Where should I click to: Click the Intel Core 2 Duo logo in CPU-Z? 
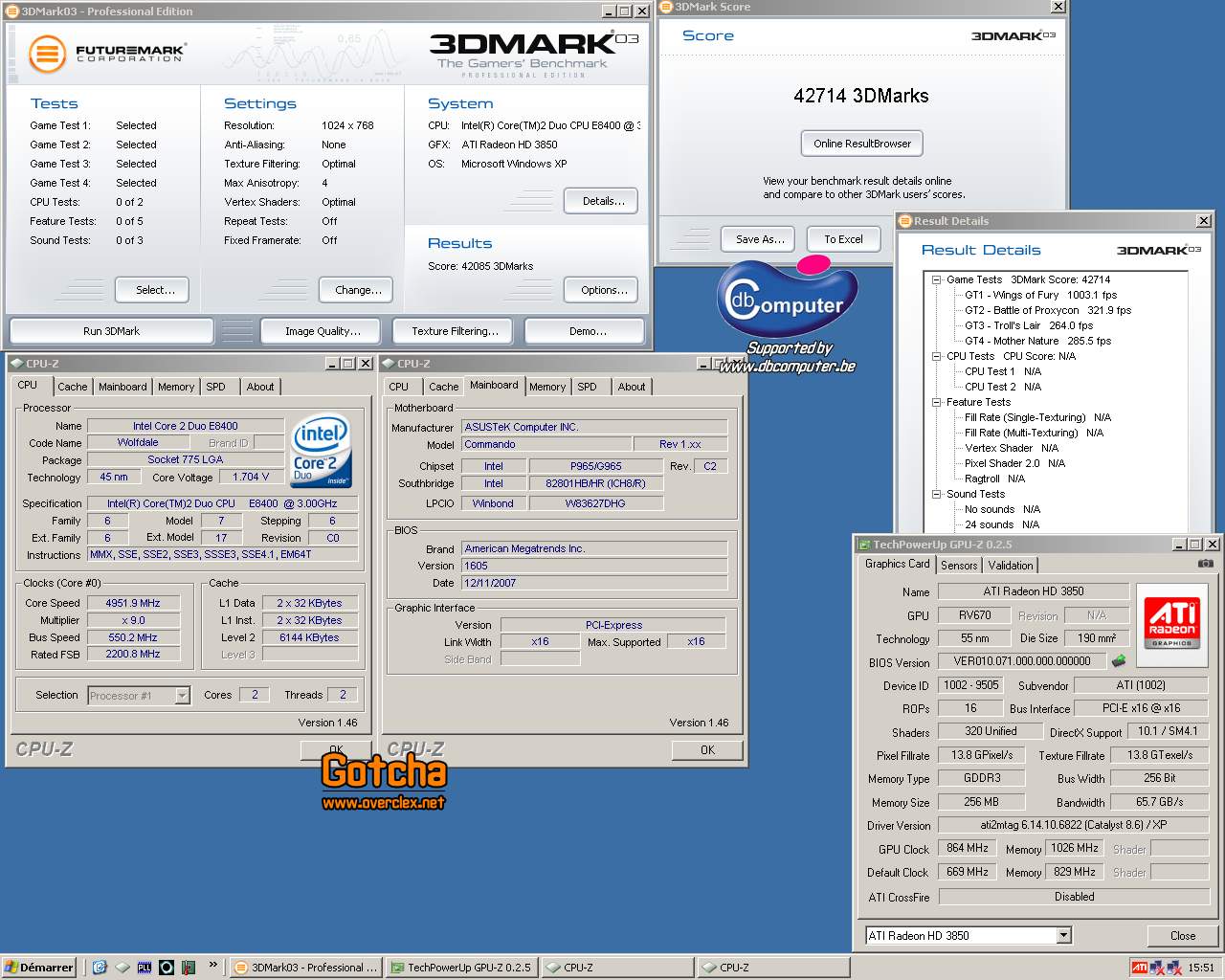[x=322, y=450]
